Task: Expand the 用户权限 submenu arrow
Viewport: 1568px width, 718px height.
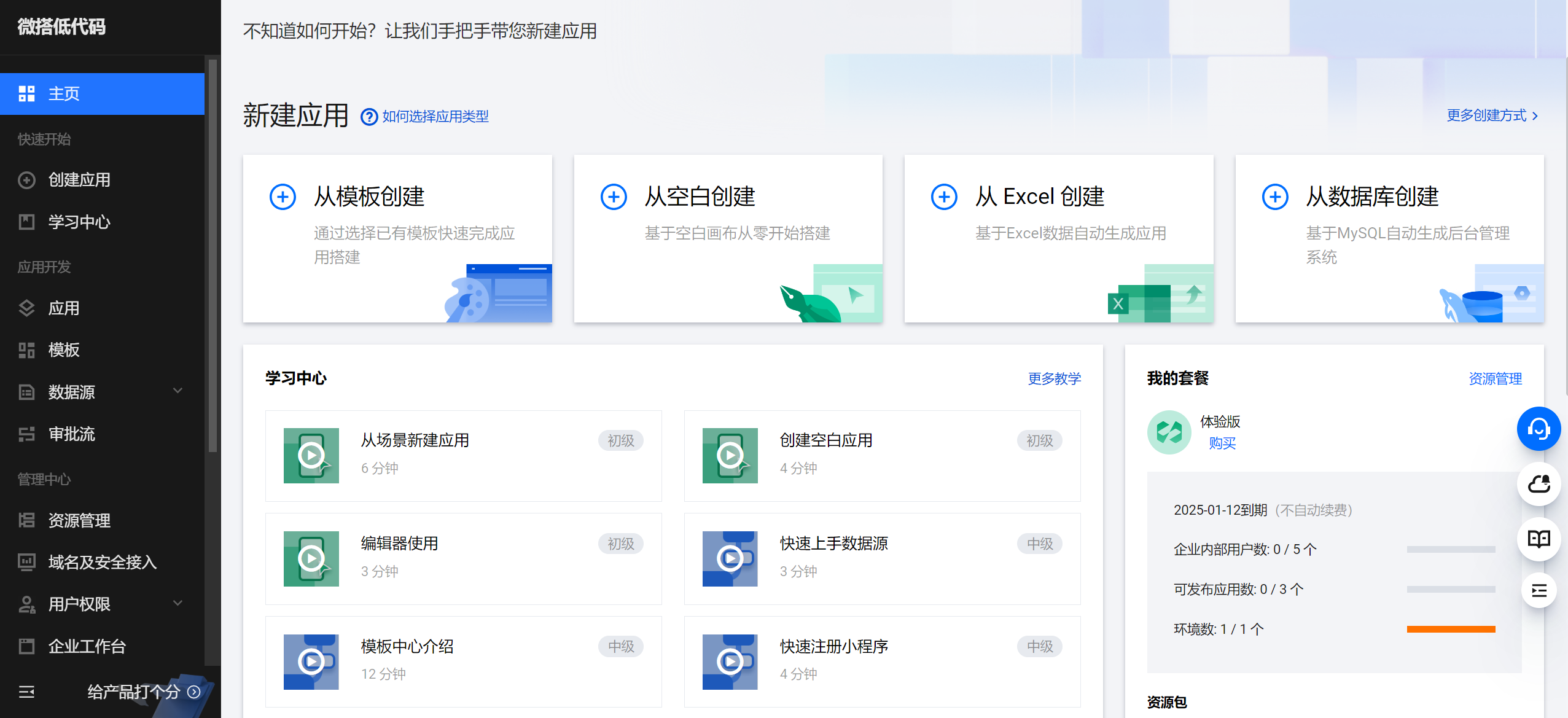Action: click(x=178, y=603)
